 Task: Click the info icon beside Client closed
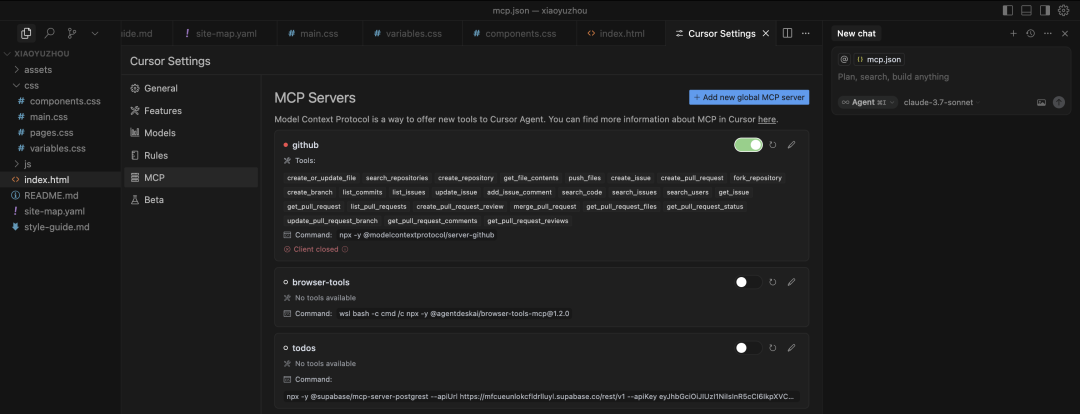click(345, 249)
